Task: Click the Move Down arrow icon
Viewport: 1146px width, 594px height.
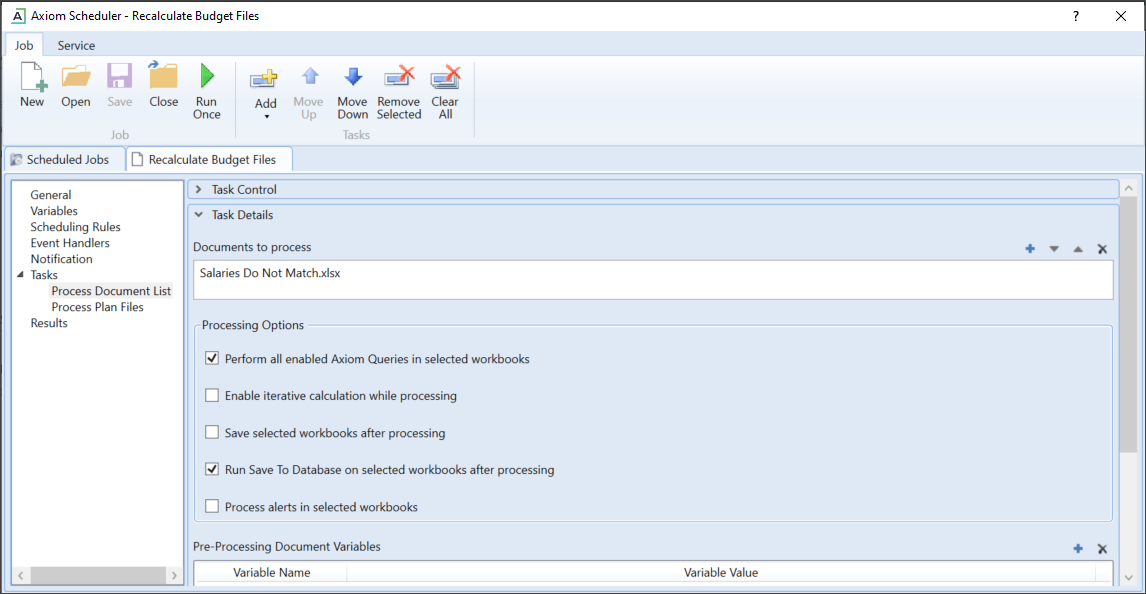Action: click(x=352, y=78)
